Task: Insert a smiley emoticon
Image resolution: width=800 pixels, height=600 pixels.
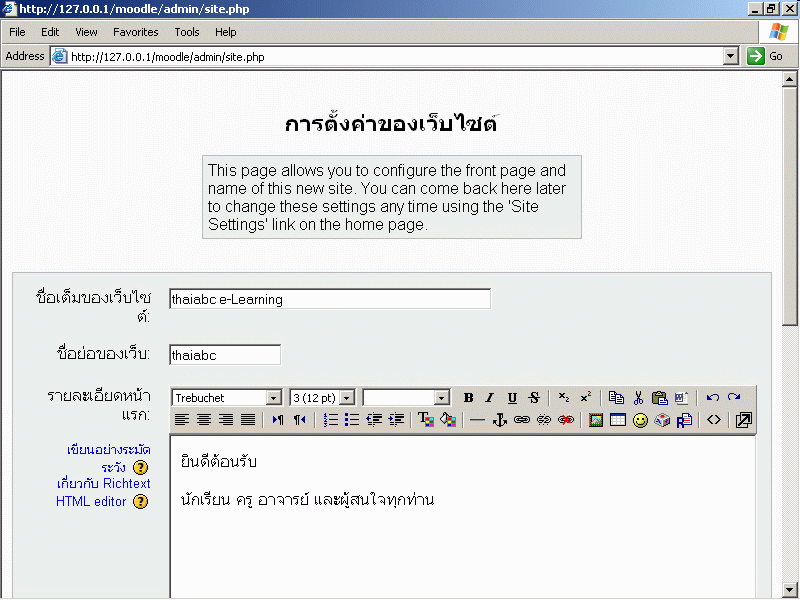Action: coord(640,420)
